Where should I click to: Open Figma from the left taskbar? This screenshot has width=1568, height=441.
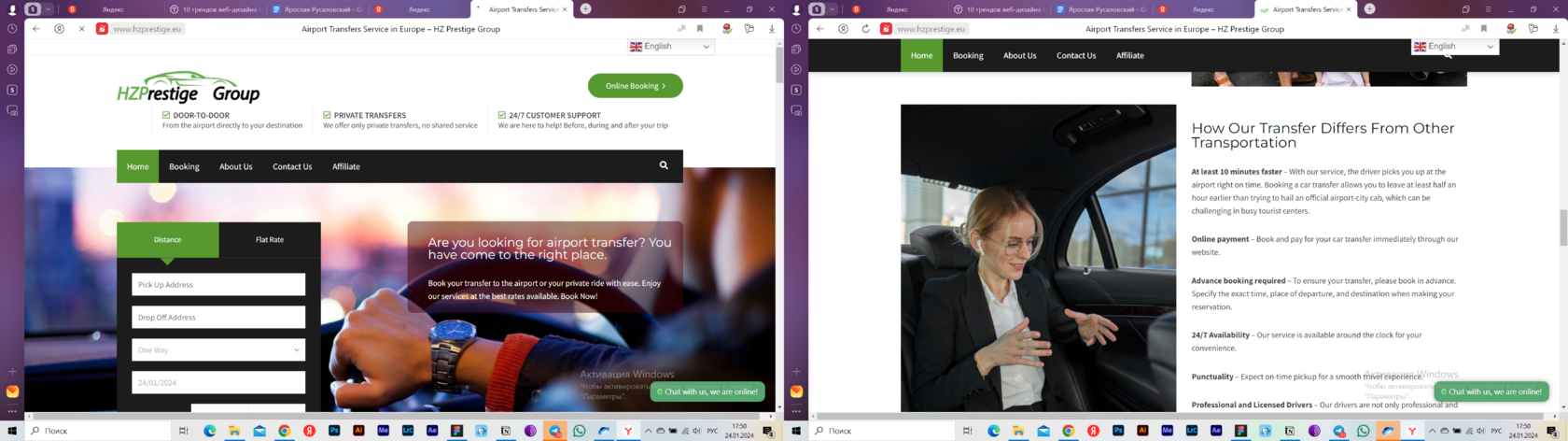pyautogui.click(x=456, y=431)
